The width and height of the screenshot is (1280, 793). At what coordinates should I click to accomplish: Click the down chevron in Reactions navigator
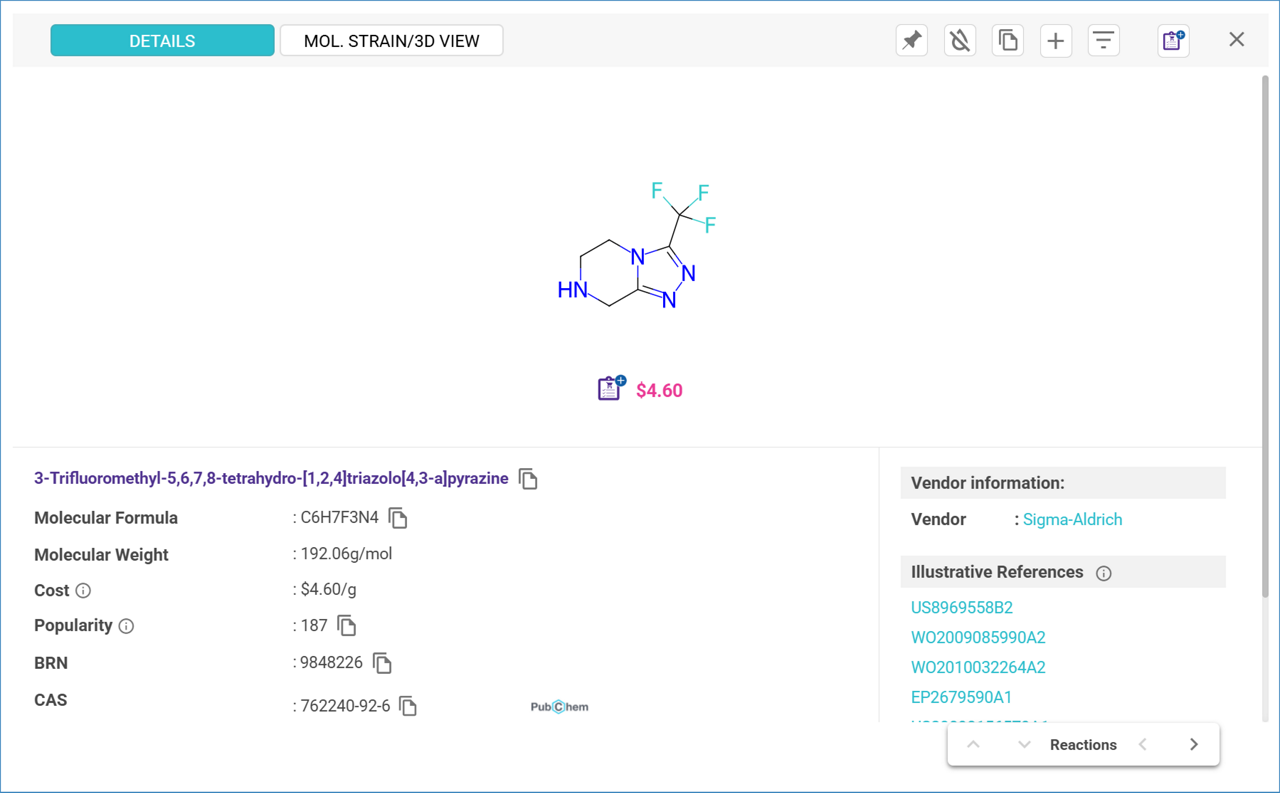1024,745
